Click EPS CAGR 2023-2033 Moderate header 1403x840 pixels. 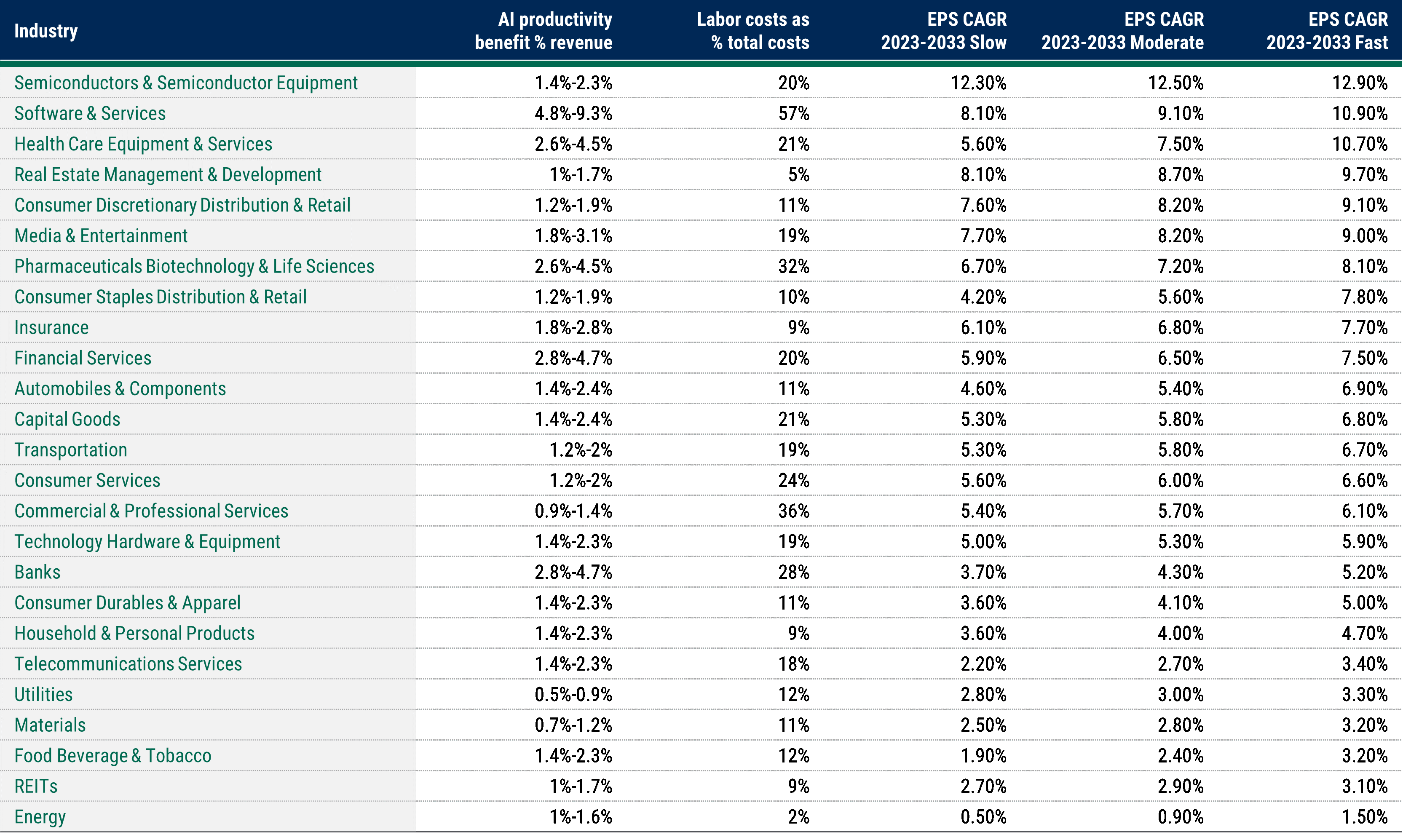[x=1122, y=31]
